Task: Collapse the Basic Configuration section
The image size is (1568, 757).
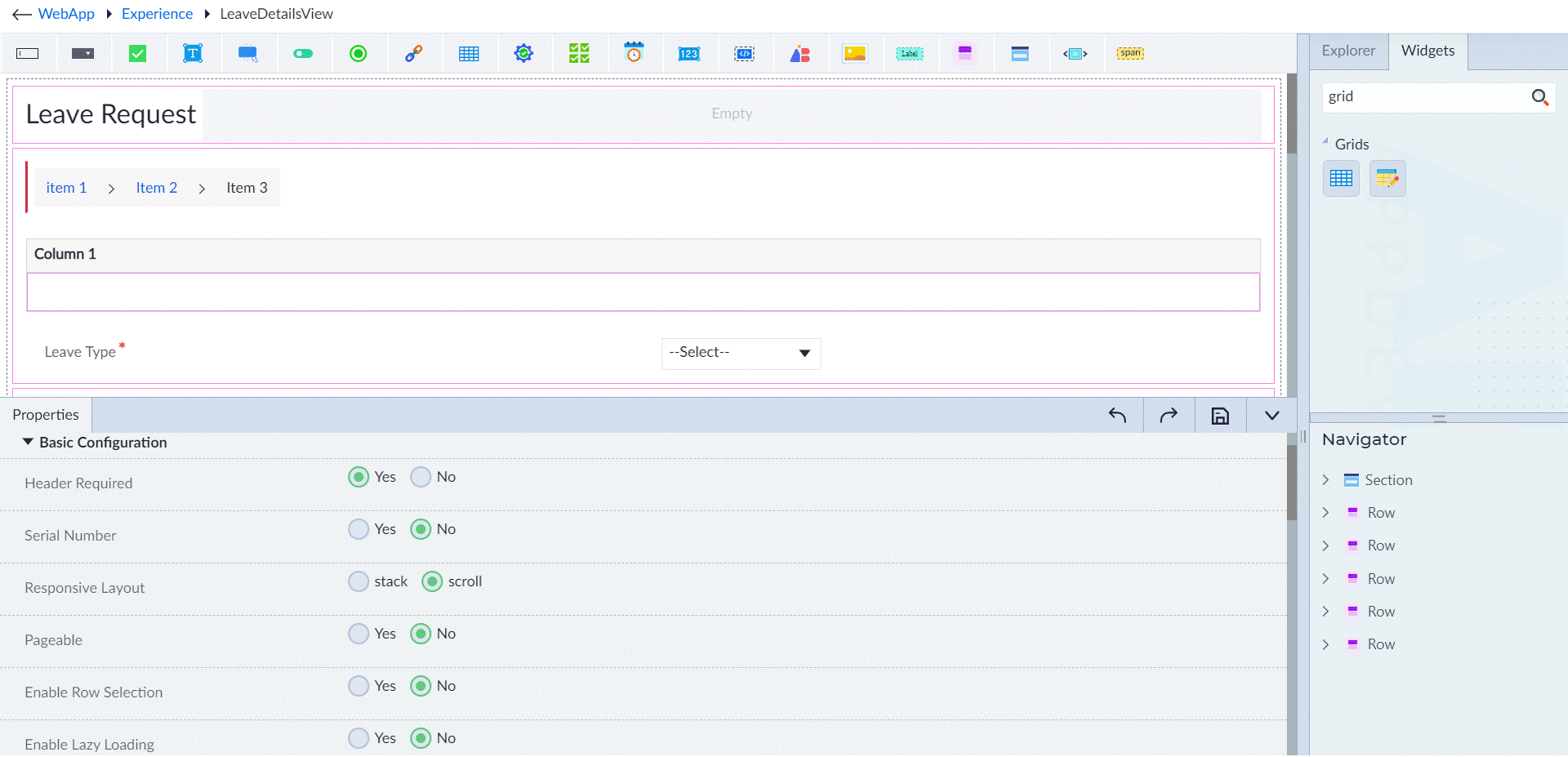Action: (28, 442)
